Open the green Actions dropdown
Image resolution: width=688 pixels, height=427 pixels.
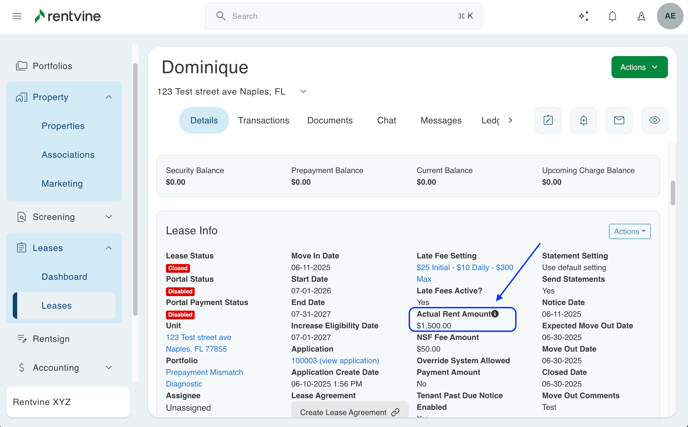tap(639, 67)
